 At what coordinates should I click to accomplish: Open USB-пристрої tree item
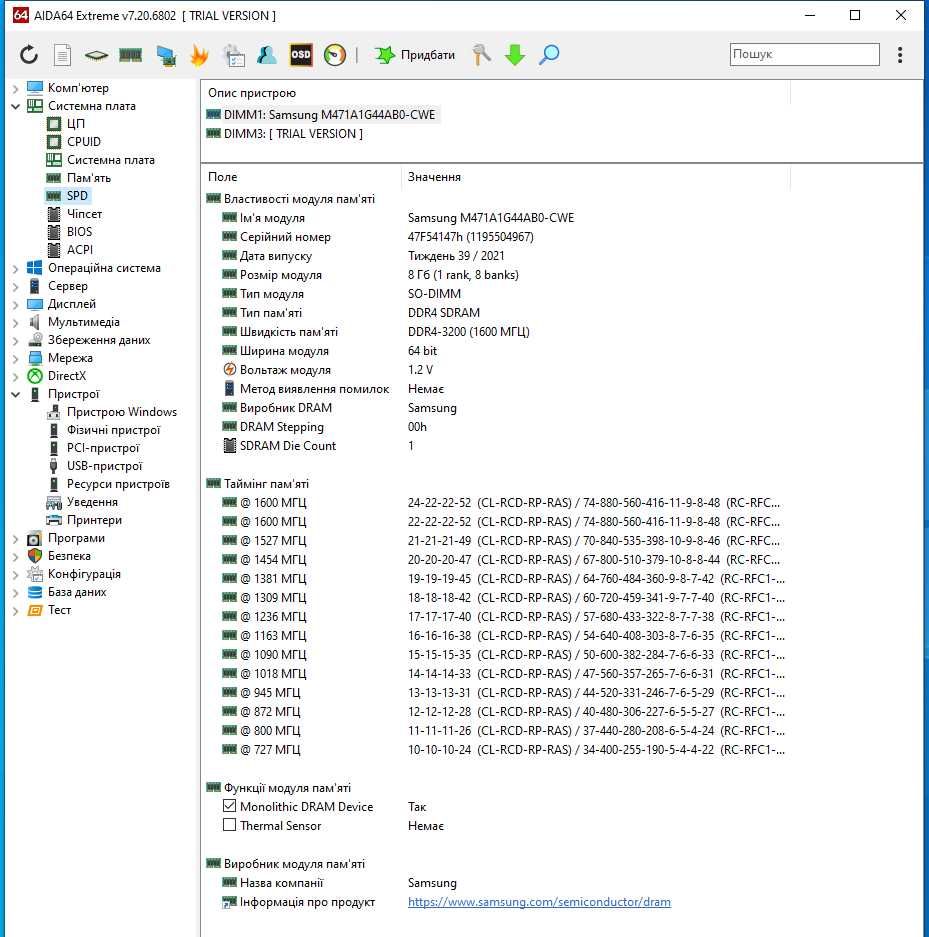pos(105,466)
